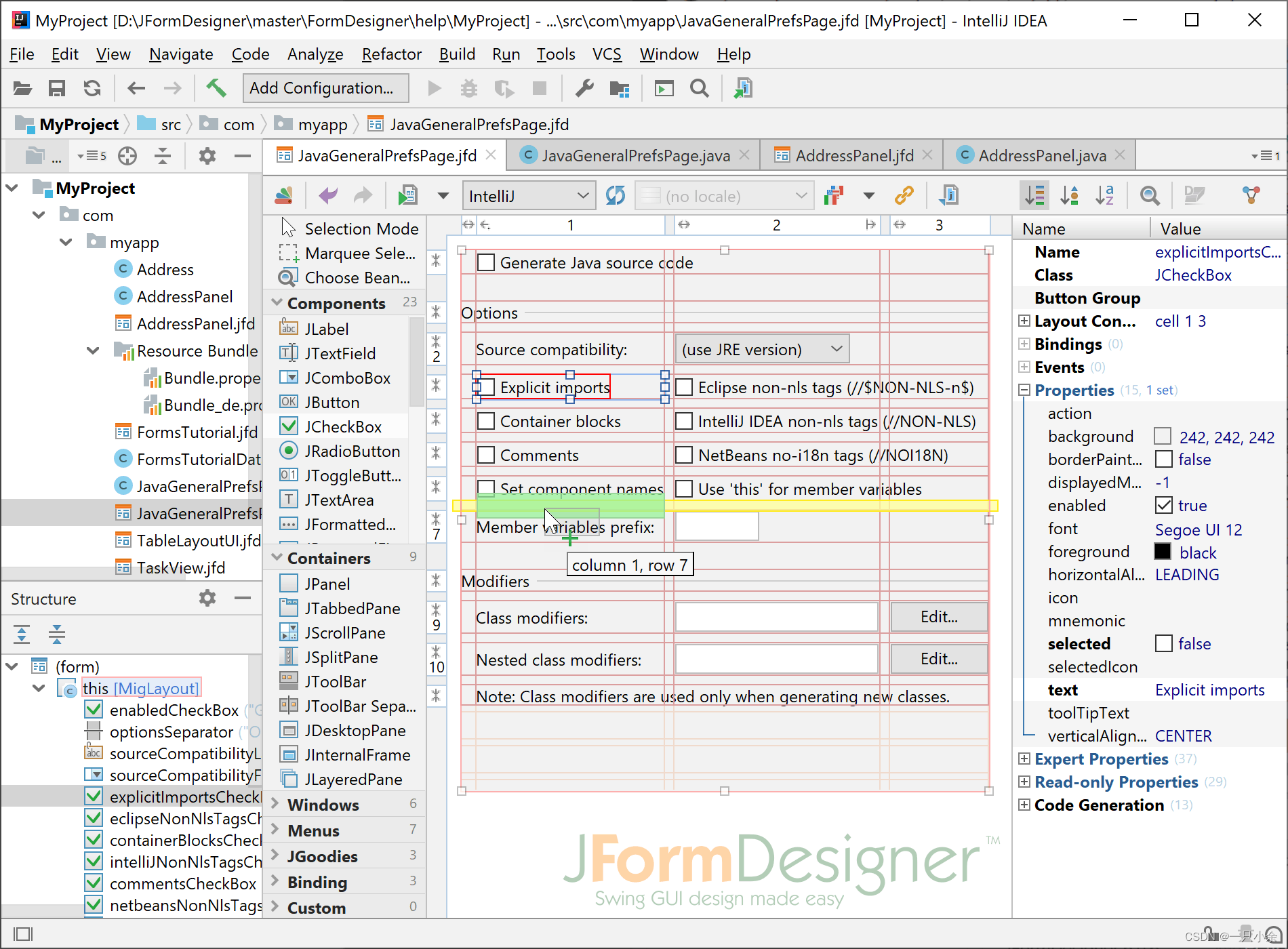
Task: Click the Structure panel gear icon
Action: [207, 598]
